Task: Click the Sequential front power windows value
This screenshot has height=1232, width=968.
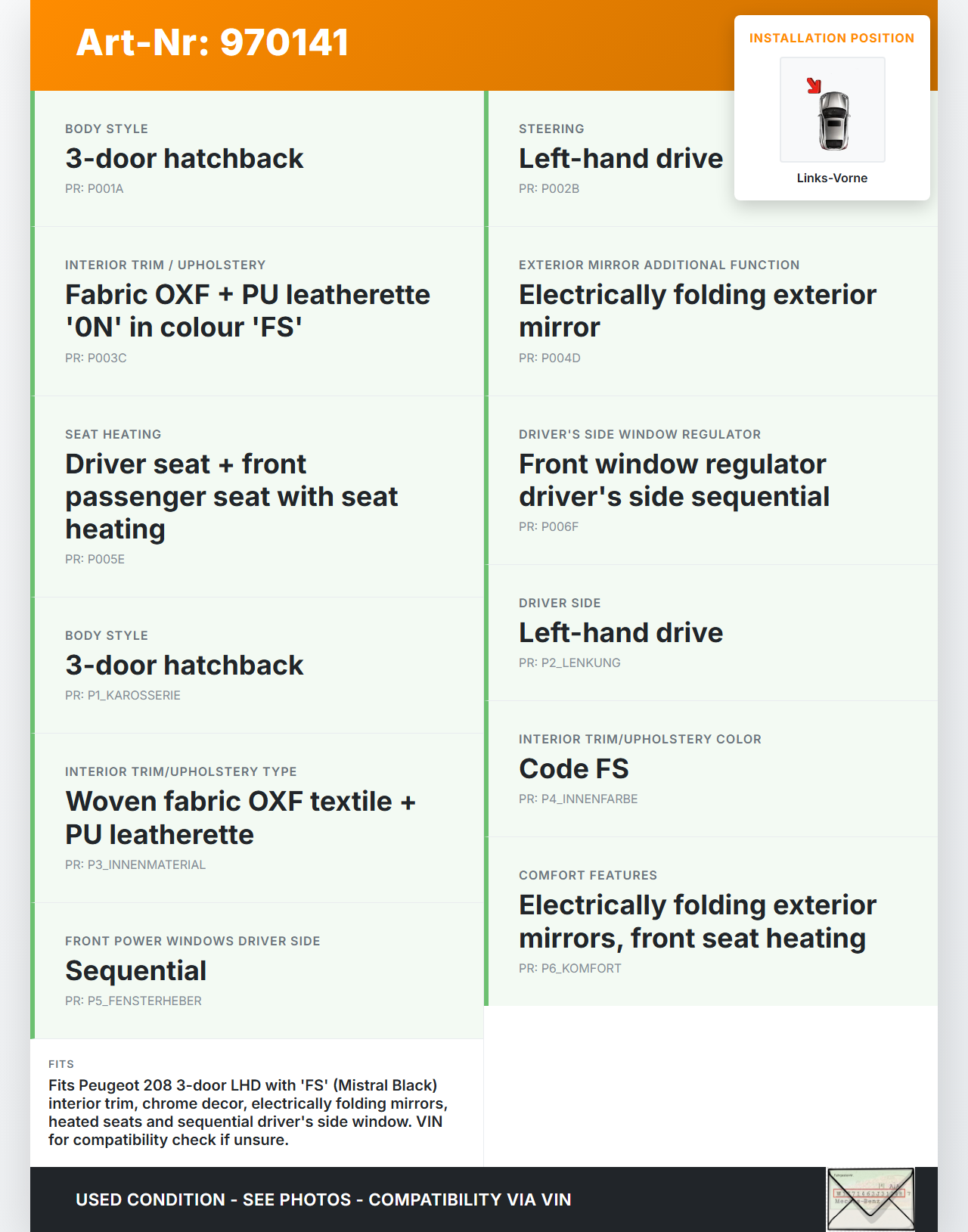Action: (136, 970)
